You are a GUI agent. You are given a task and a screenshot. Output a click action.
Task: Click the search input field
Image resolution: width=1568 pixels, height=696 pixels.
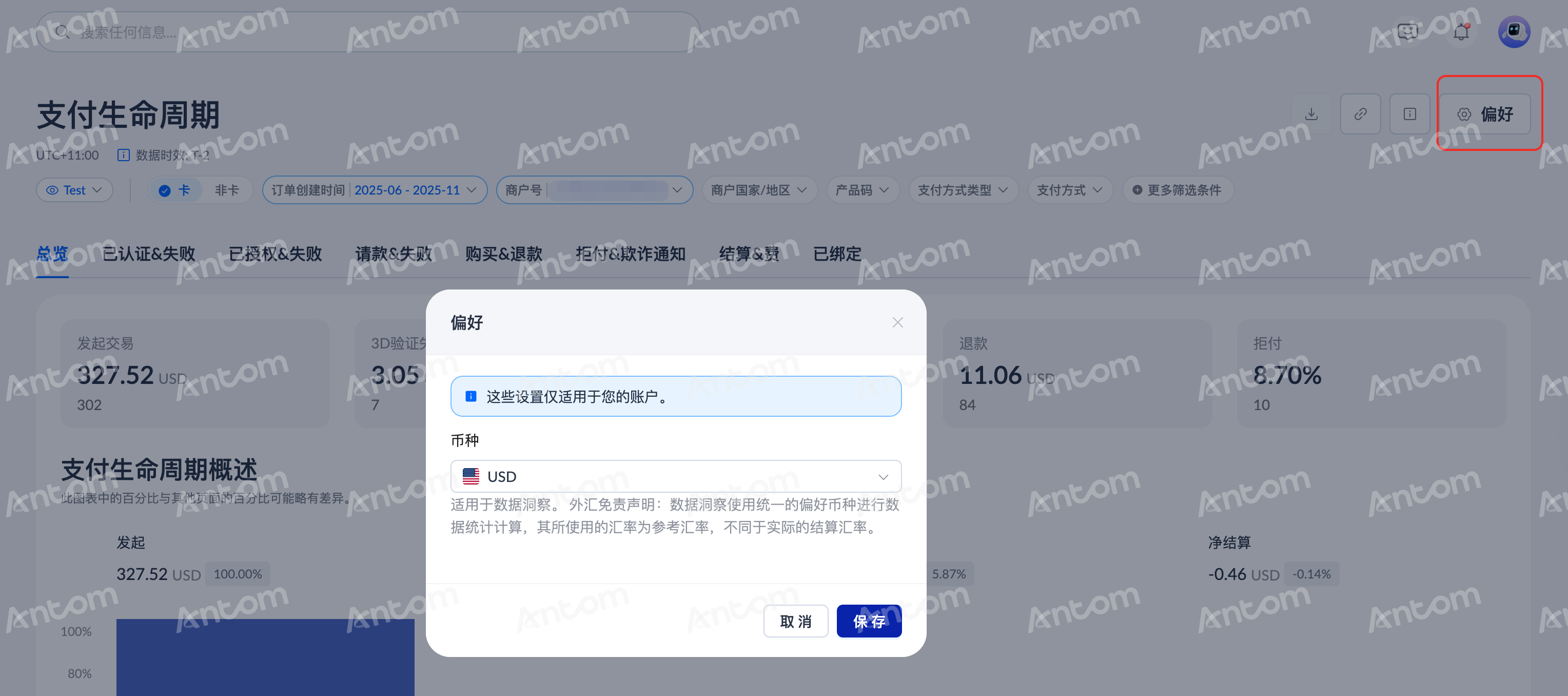point(368,32)
